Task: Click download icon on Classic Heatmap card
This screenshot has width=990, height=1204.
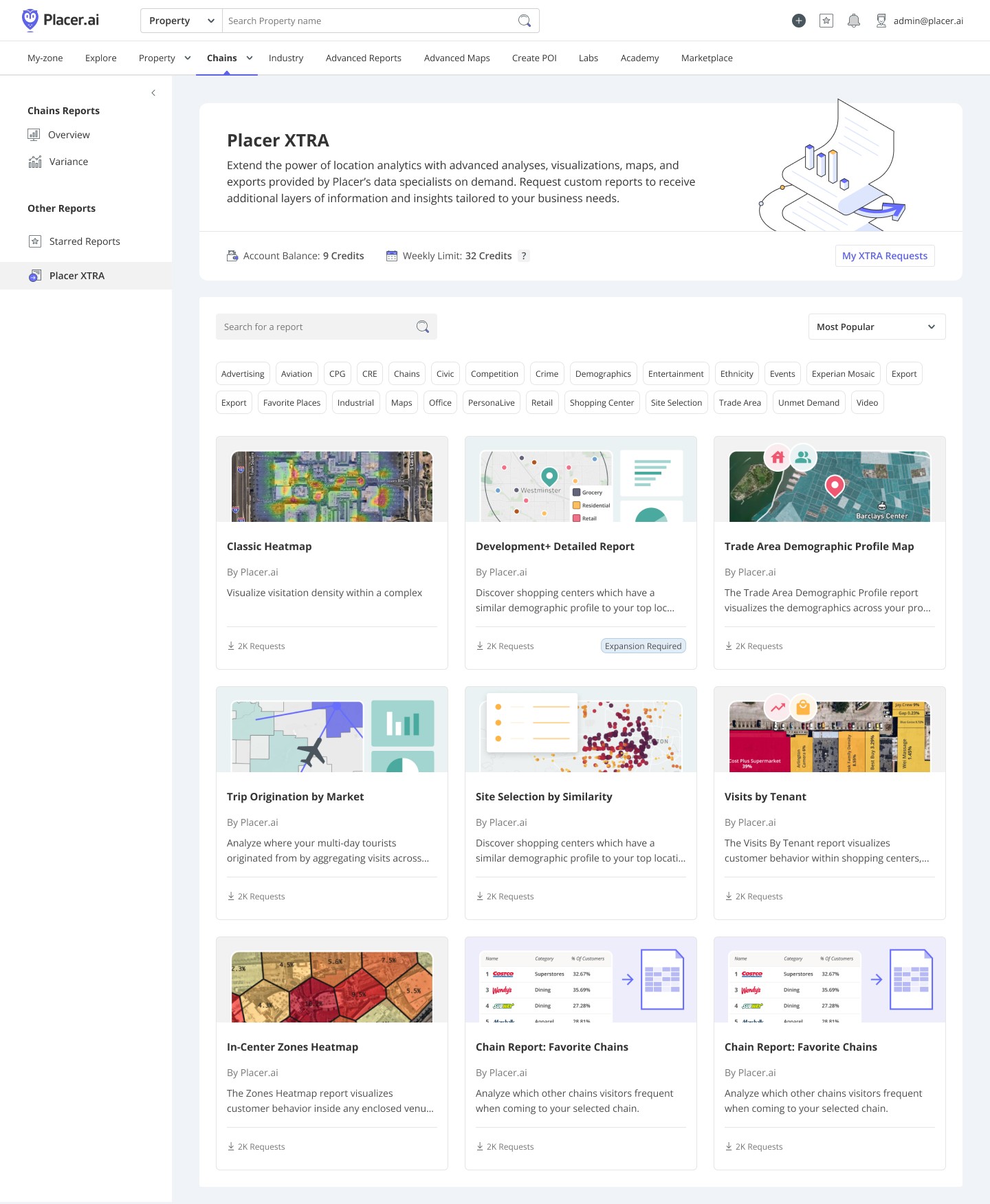Action: (x=231, y=646)
